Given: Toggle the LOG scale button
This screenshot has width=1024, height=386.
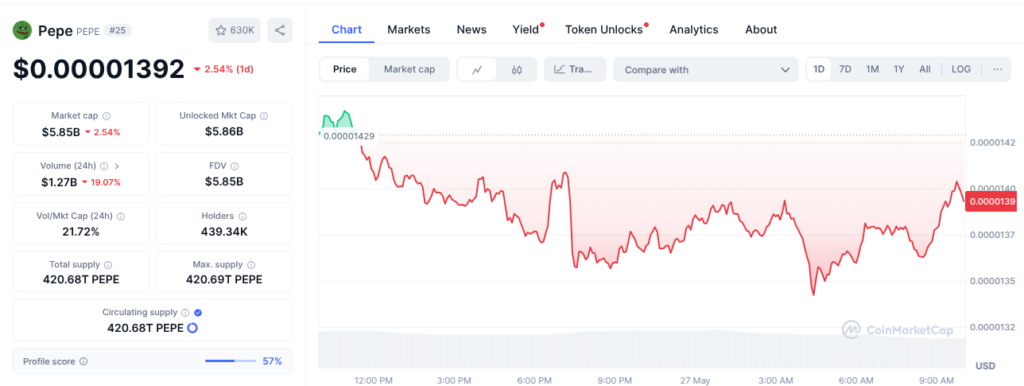Looking at the screenshot, I should point(961,69).
